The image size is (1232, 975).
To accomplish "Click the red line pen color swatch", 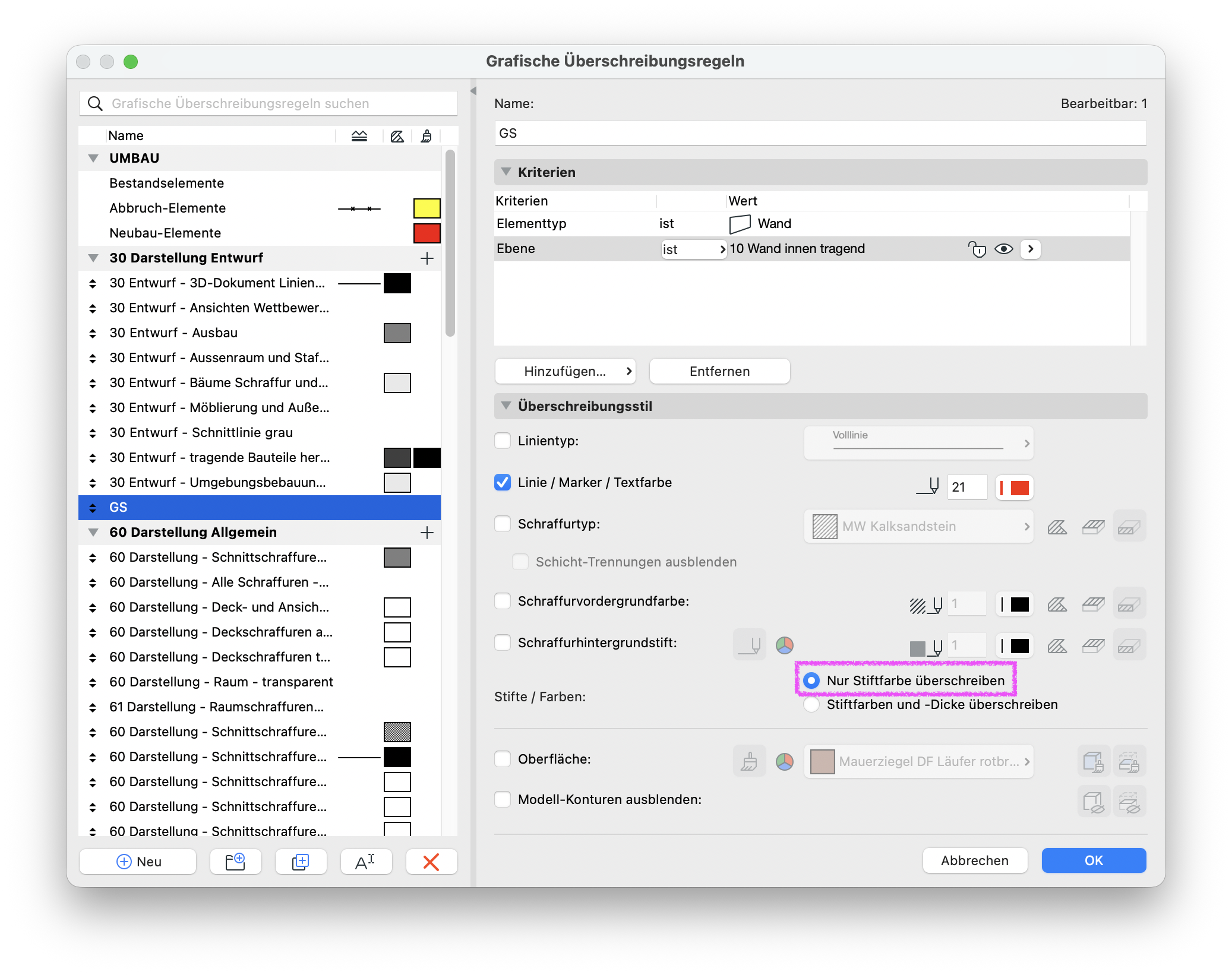I will [1015, 487].
